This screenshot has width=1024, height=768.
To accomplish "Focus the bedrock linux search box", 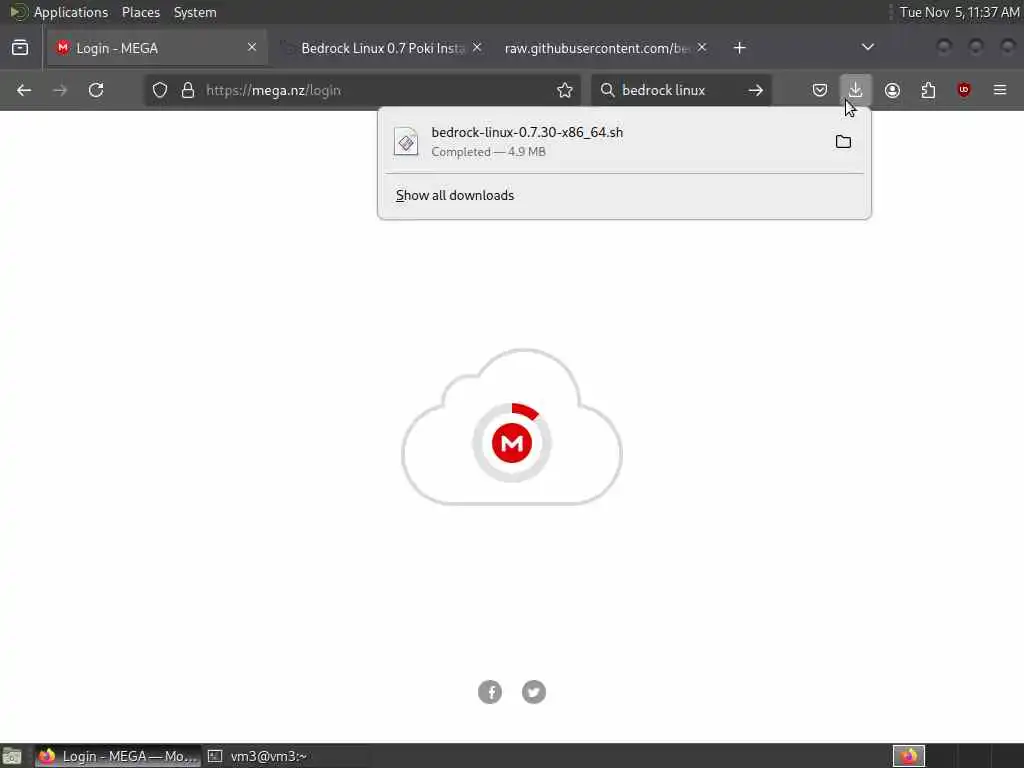I will coord(679,90).
